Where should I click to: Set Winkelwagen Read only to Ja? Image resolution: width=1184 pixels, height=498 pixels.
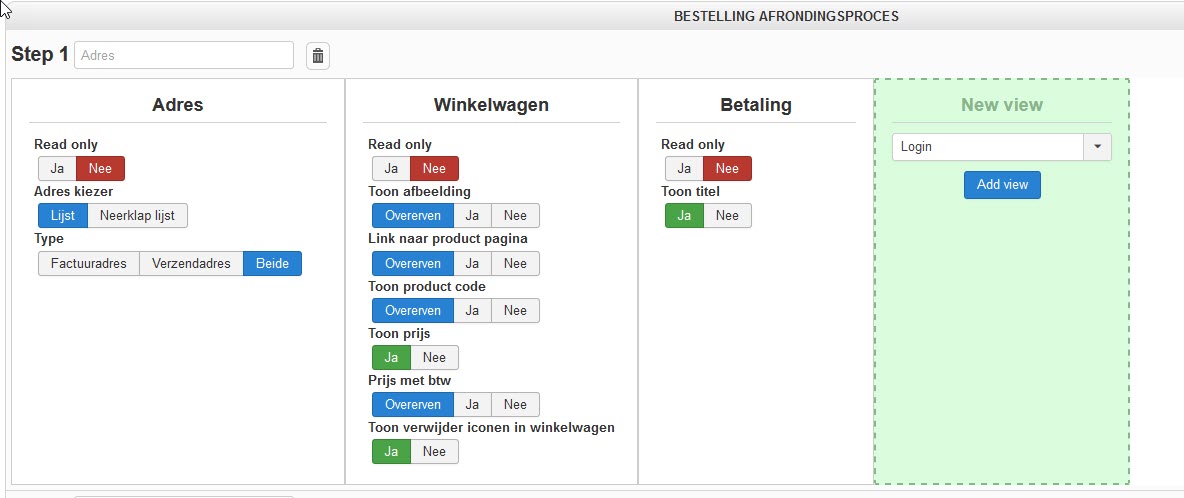(x=391, y=169)
